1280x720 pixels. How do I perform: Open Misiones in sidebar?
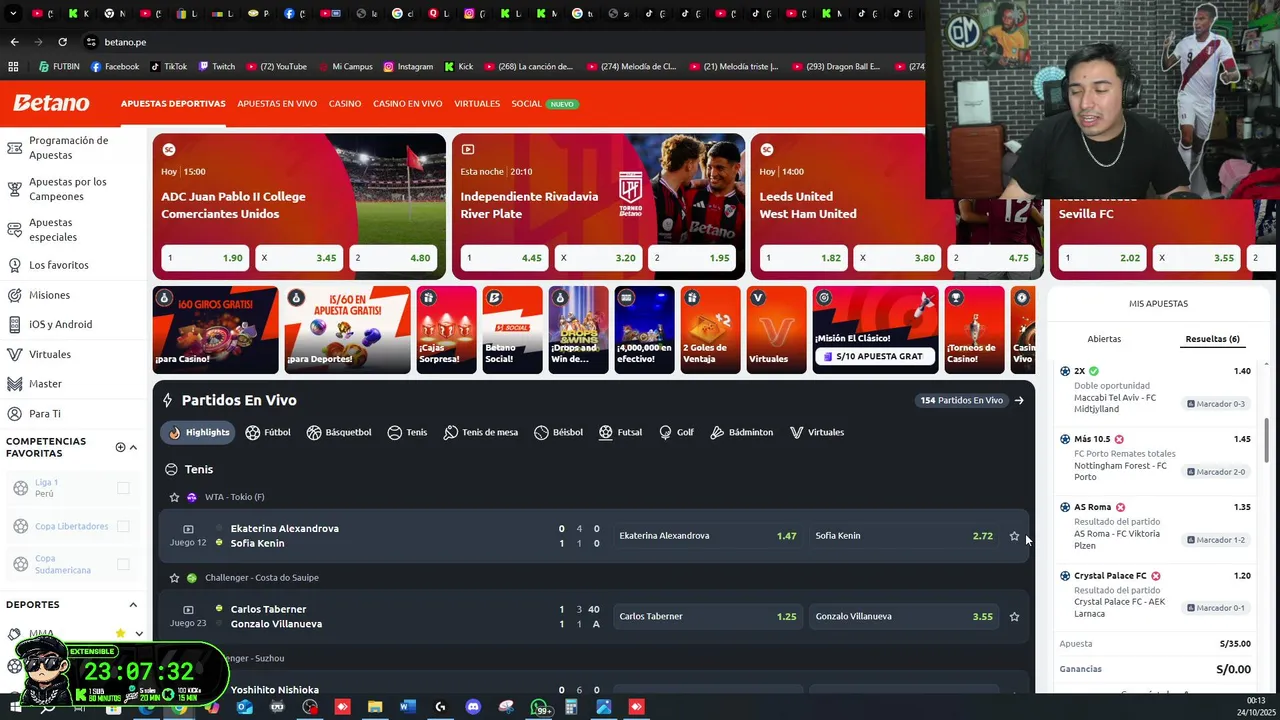coord(50,295)
